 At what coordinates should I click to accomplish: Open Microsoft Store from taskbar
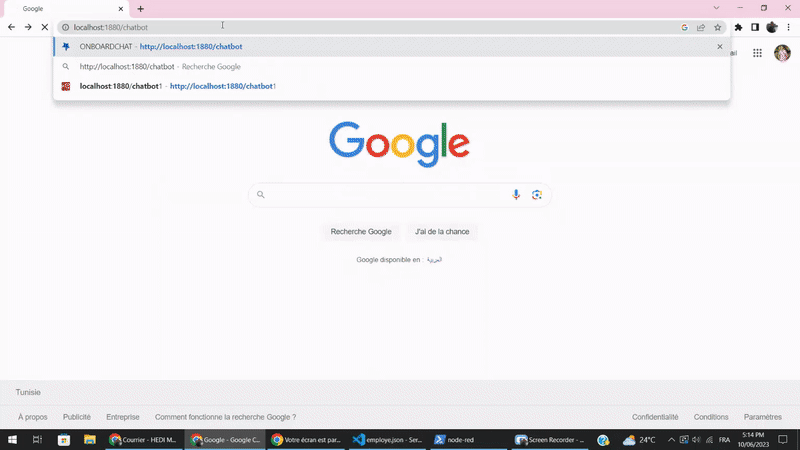[x=64, y=439]
